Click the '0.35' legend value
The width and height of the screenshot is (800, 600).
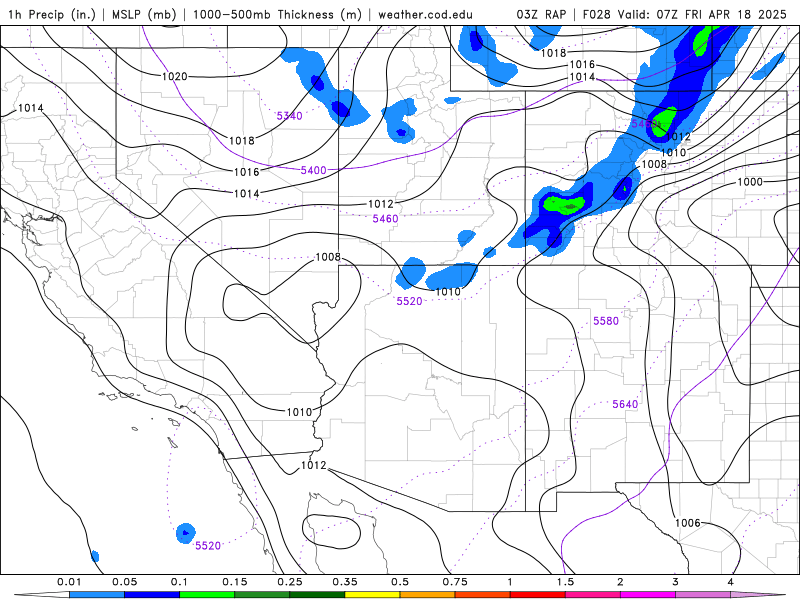345,582
